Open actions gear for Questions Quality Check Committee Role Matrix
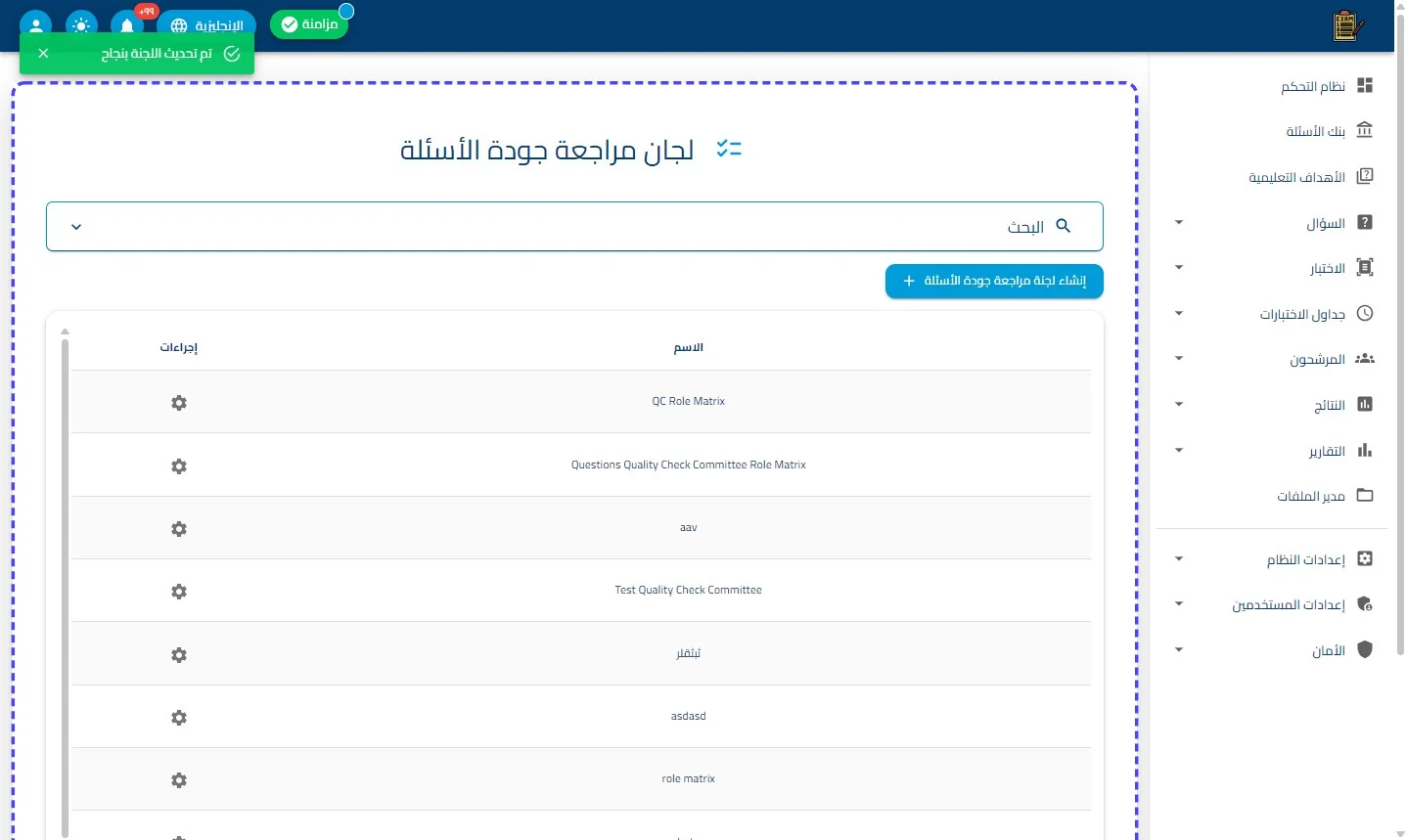1407x840 pixels. coord(179,466)
